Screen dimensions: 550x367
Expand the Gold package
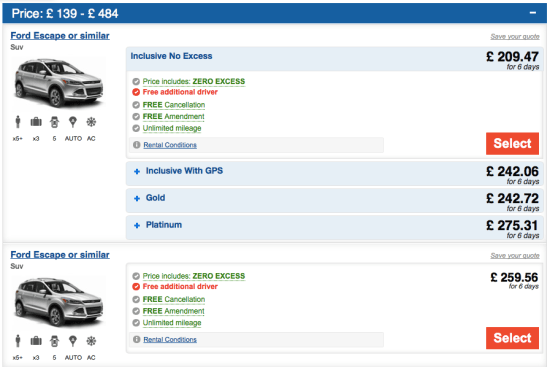137,199
